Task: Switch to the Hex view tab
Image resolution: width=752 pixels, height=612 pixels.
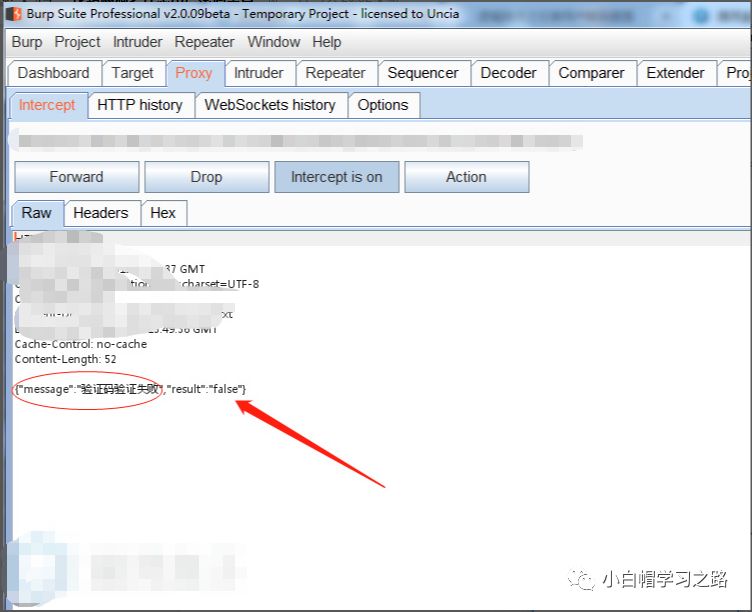Action: [164, 213]
